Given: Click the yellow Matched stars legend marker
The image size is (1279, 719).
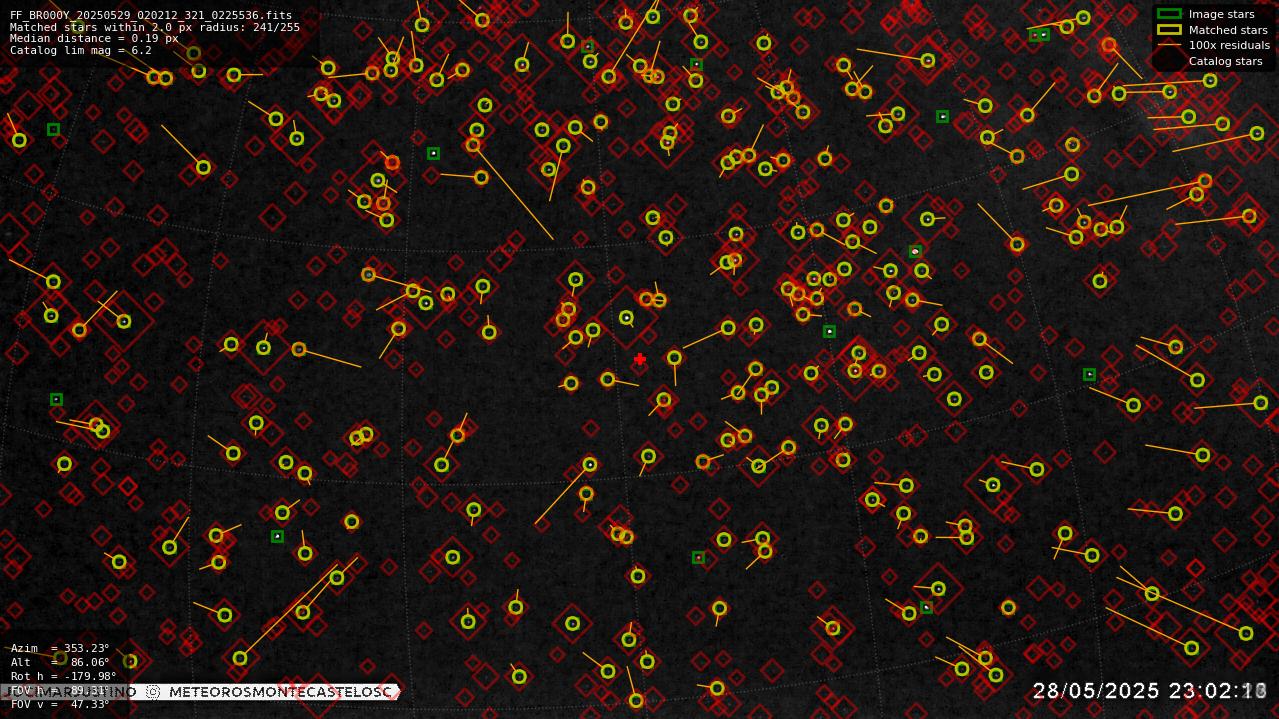Looking at the screenshot, I should 1169,30.
